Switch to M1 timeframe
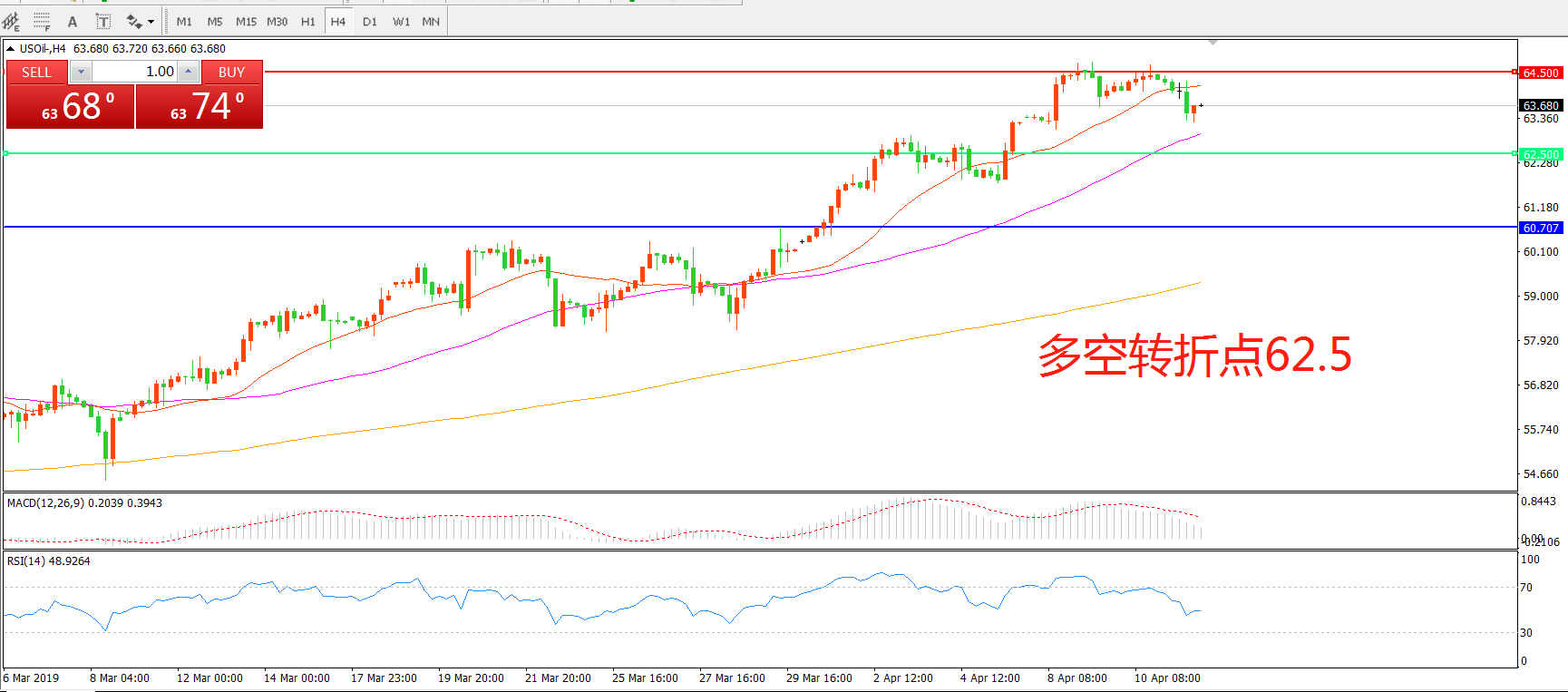Image resolution: width=1568 pixels, height=692 pixels. pyautogui.click(x=184, y=21)
